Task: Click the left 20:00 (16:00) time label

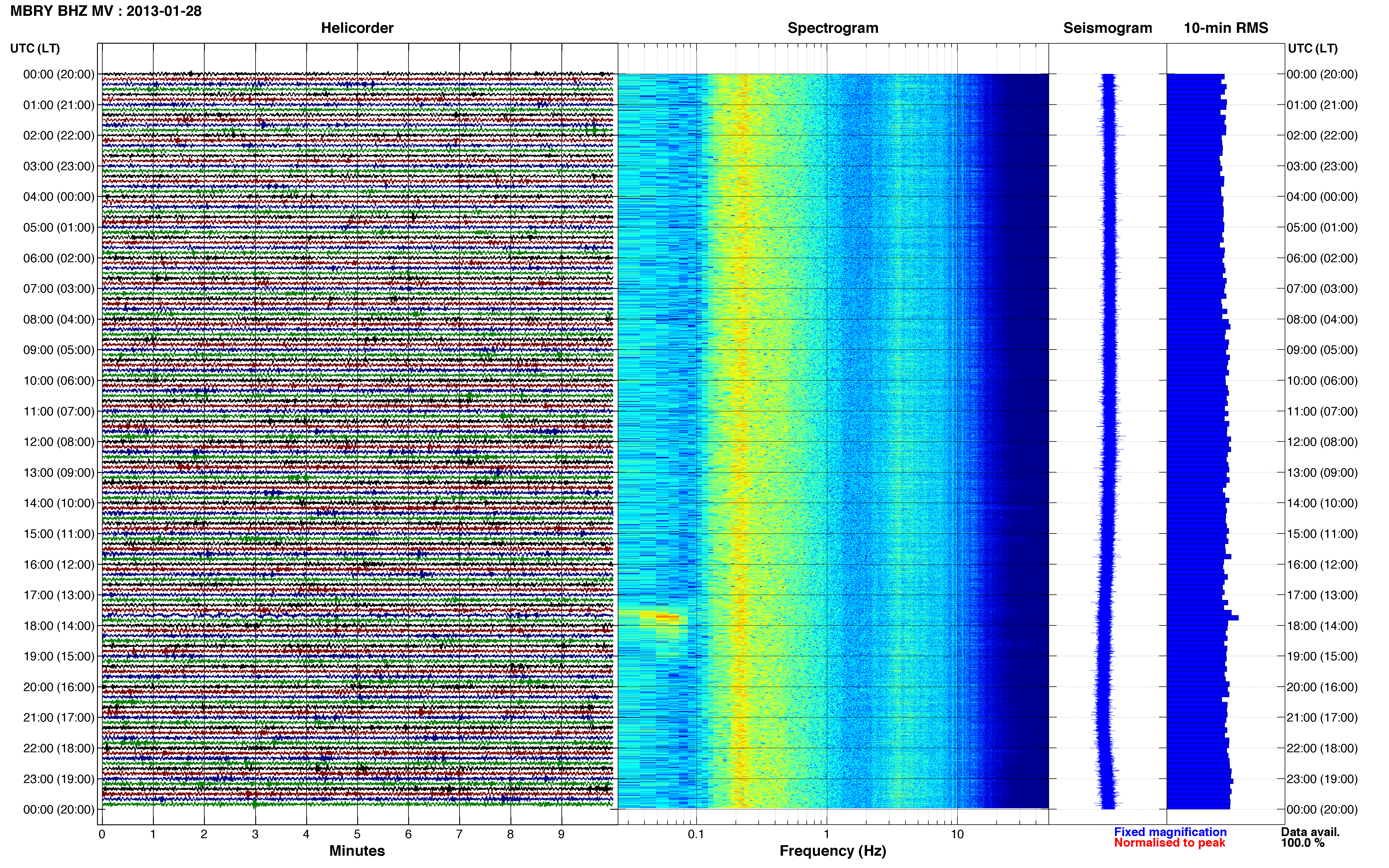Action: [x=59, y=687]
